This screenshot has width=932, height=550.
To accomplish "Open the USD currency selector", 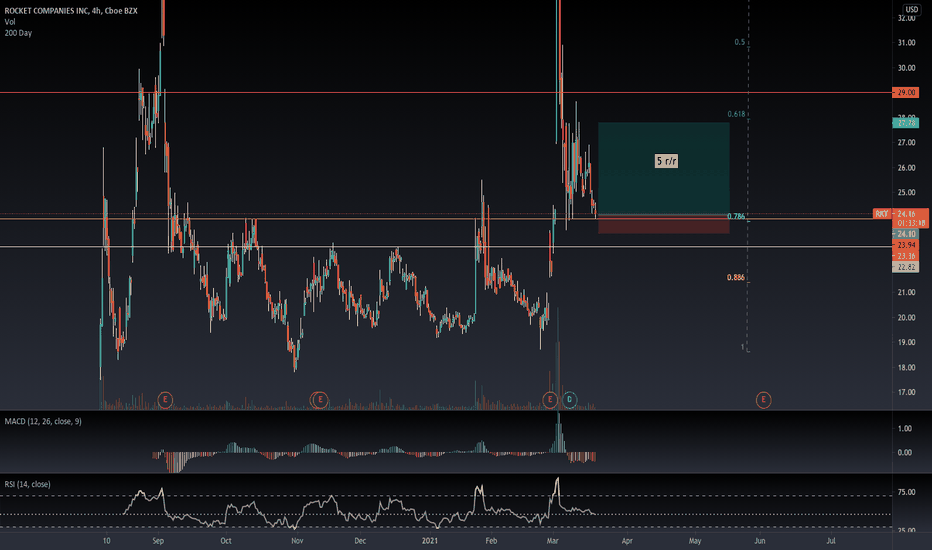I will [x=912, y=9].
